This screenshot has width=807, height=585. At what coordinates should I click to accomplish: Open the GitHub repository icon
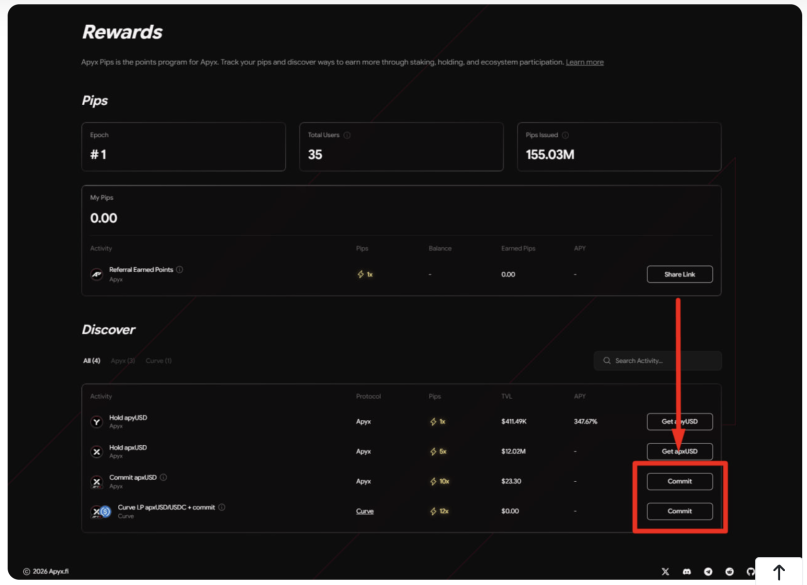tap(750, 571)
